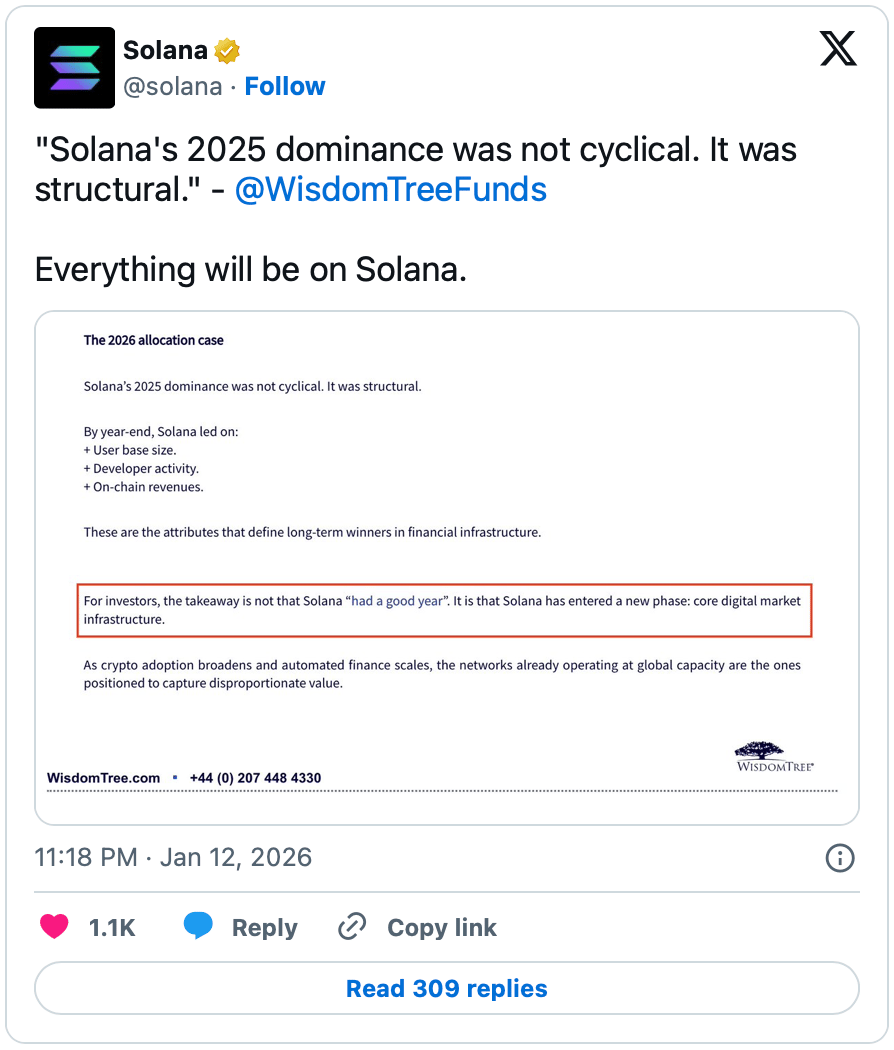This screenshot has height=1050, width=894.
Task: Click the "Everything will be on Solana." text
Action: [x=251, y=270]
